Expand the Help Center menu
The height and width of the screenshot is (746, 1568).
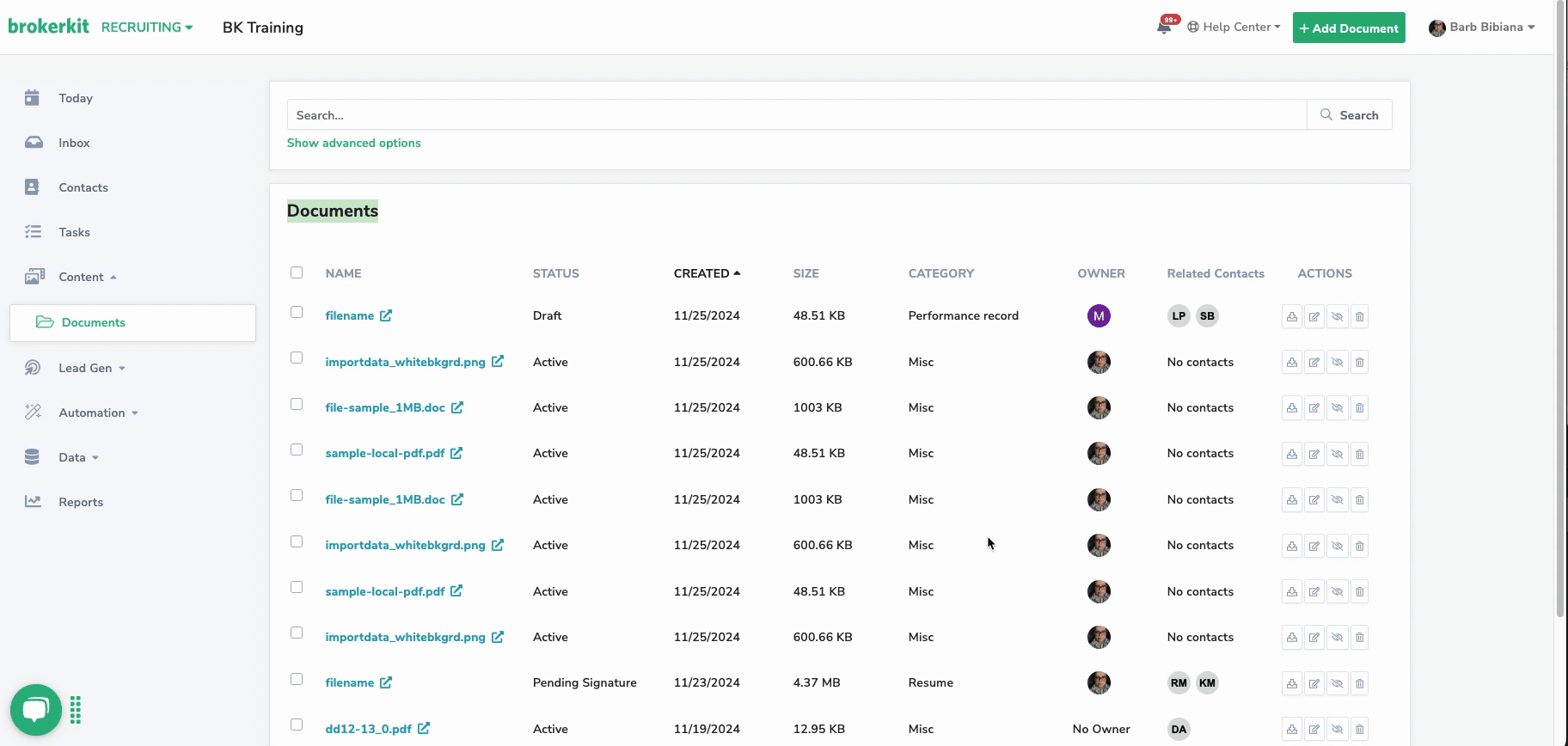(x=1234, y=28)
